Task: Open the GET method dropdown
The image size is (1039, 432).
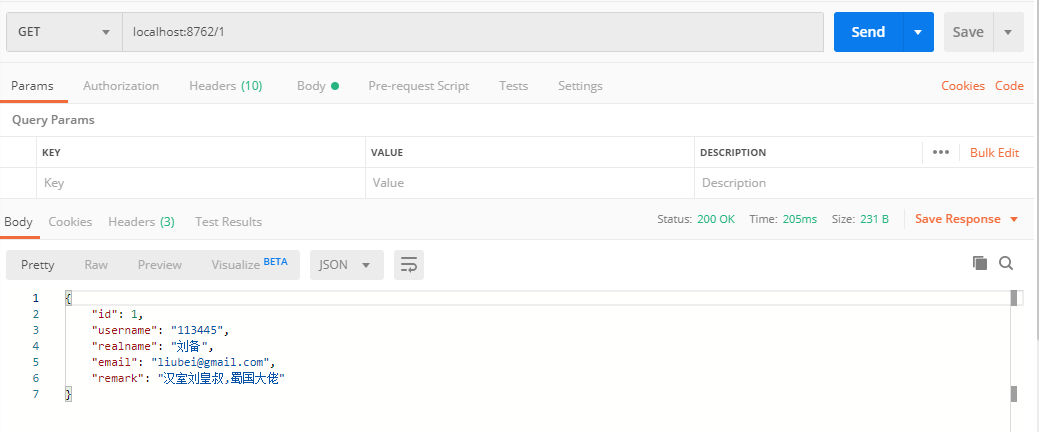Action: [64, 32]
